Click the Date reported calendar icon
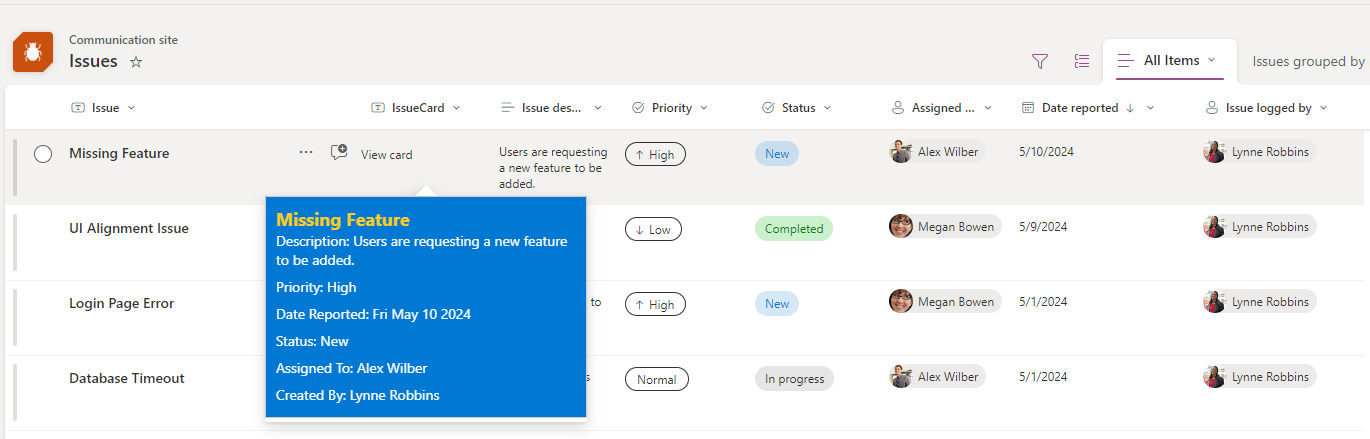 pos(1028,108)
